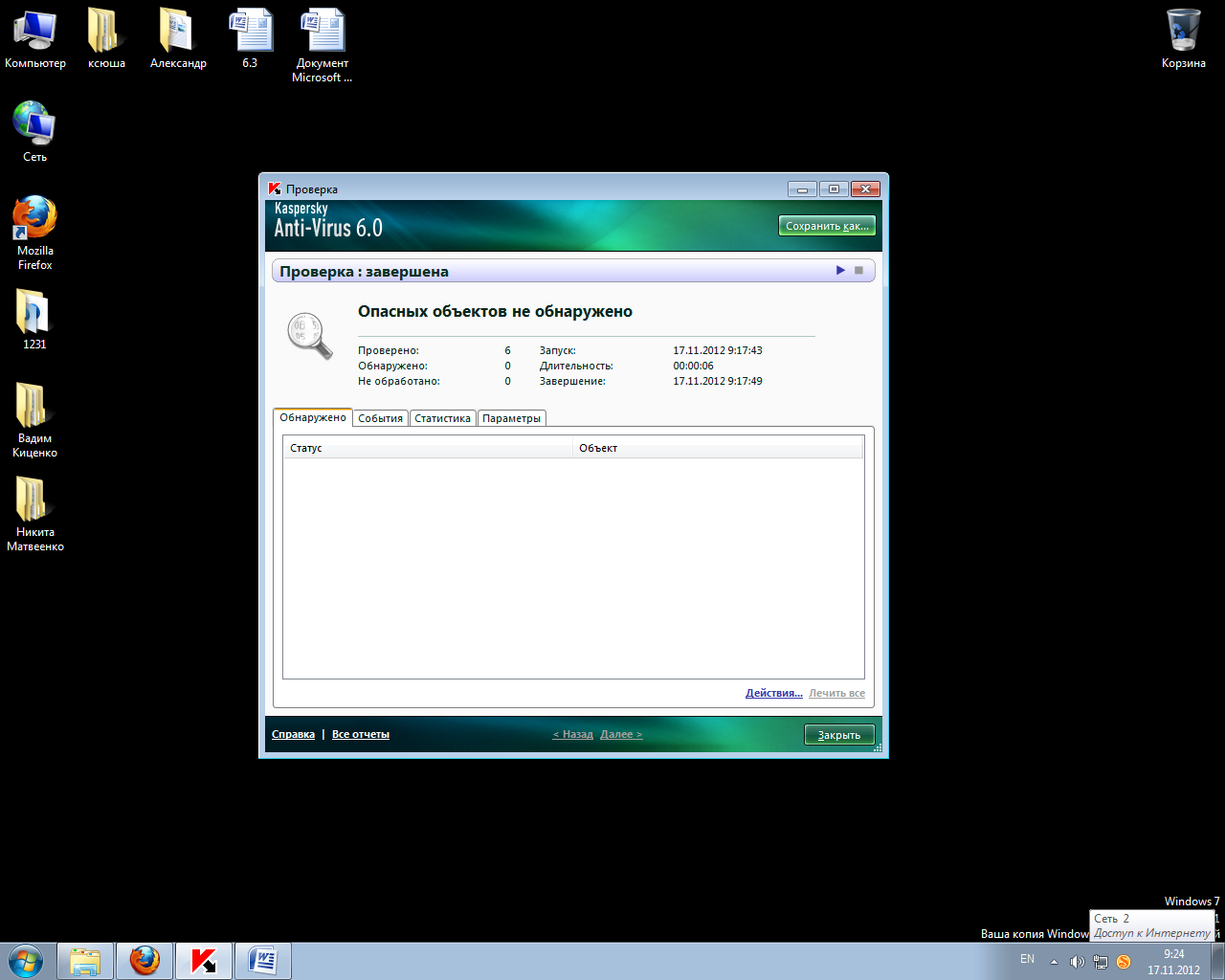Click the duration value 00:00:06
This screenshot has width=1225, height=980.
pos(693,366)
